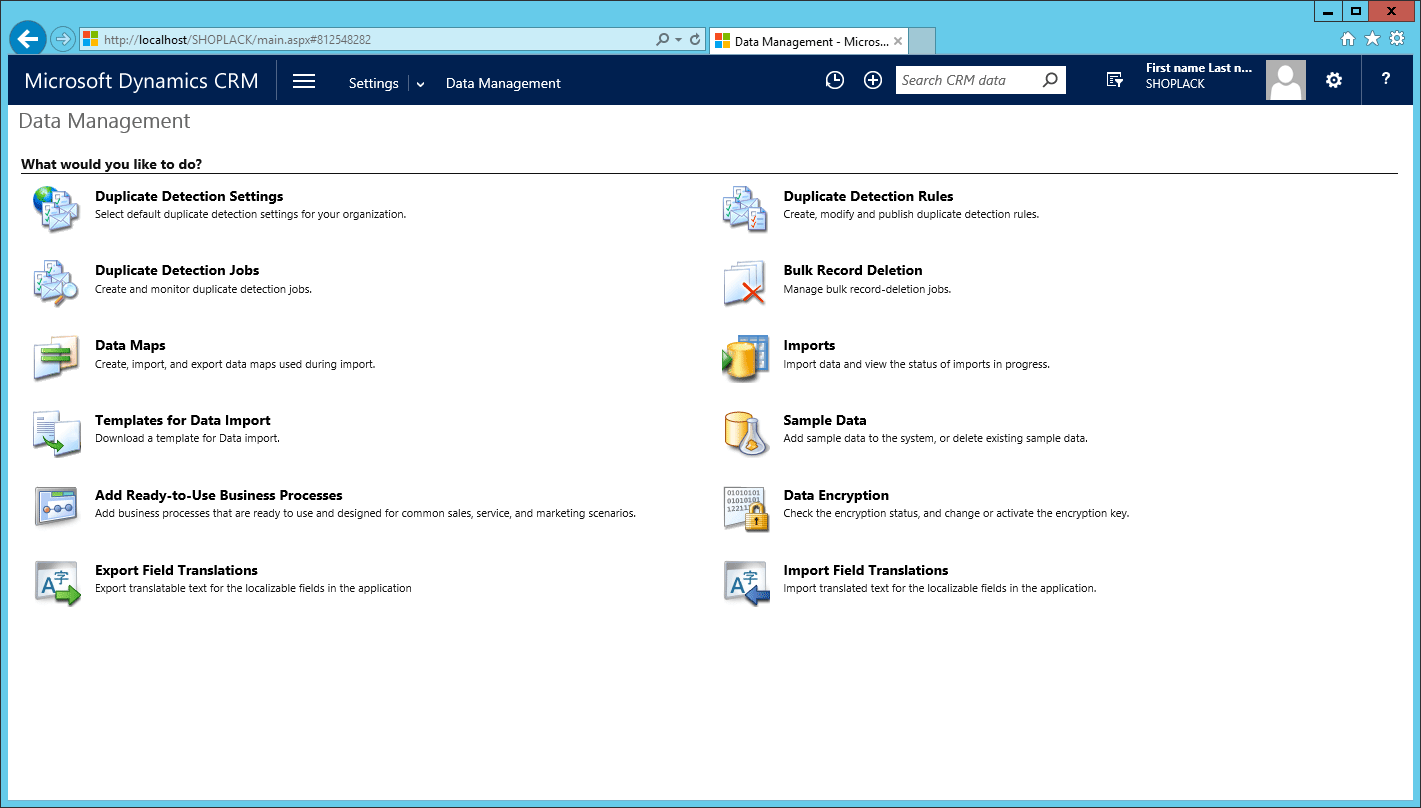
Task: Open the hamburger navigation menu
Action: (x=304, y=81)
